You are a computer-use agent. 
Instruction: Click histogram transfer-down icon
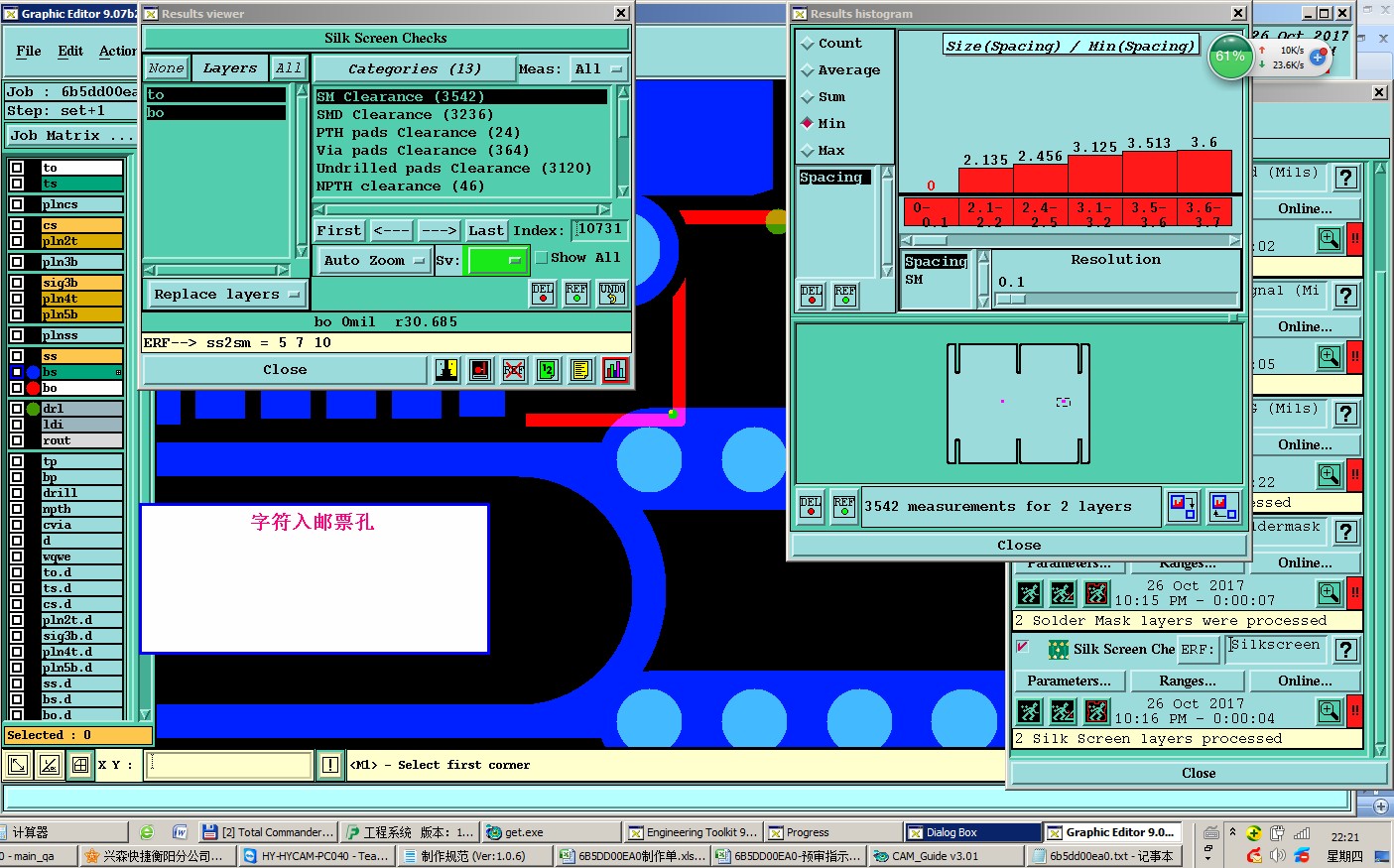1183,507
